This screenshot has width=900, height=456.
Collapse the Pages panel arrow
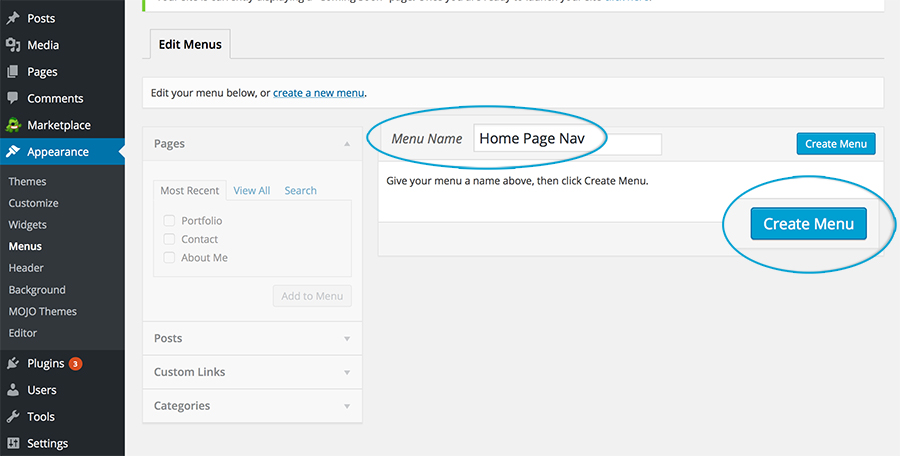click(x=347, y=144)
